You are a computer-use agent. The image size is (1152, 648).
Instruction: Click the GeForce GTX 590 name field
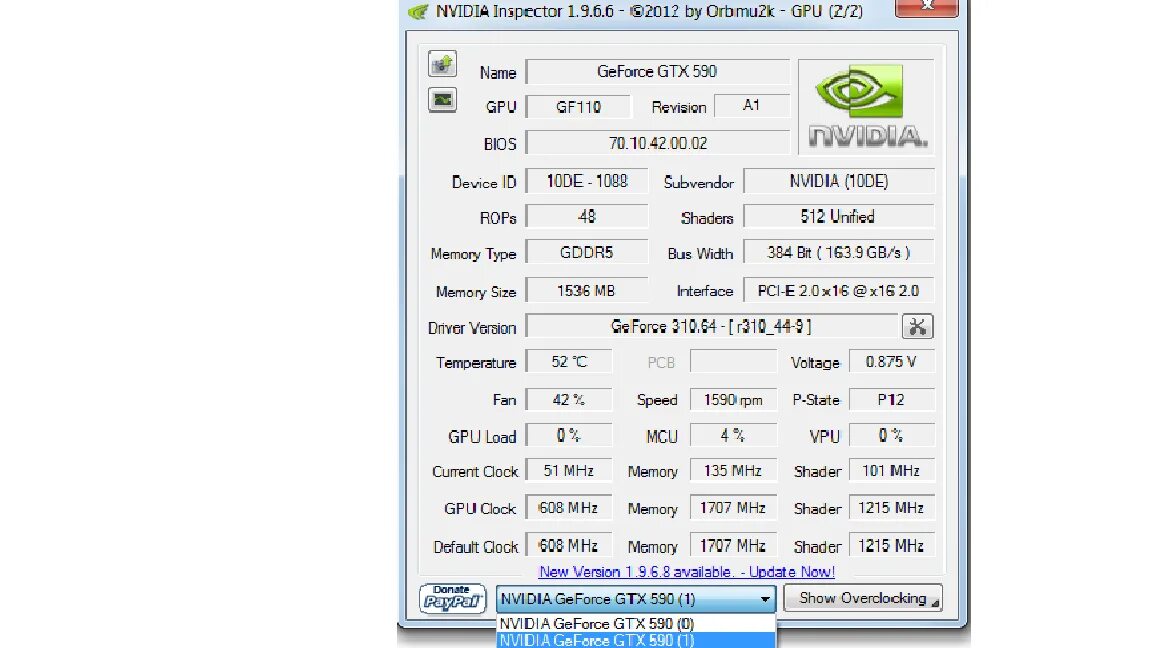click(658, 71)
